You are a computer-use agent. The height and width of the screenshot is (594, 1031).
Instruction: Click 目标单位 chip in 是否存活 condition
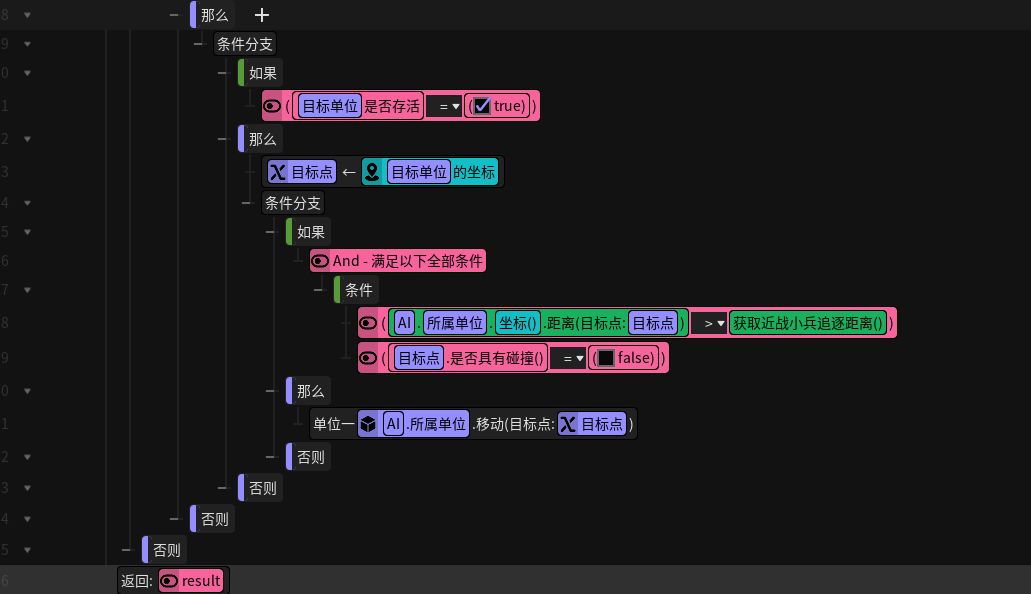click(329, 106)
